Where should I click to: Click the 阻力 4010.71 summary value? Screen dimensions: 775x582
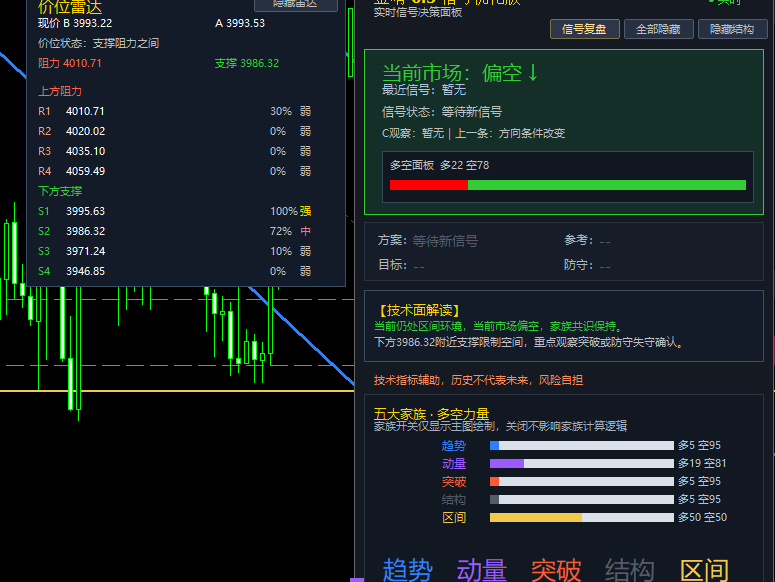70,63
